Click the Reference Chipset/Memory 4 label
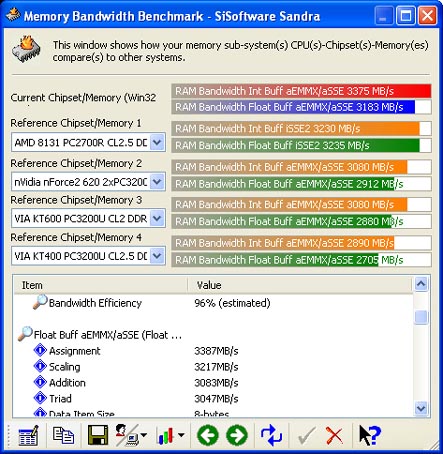443x454 pixels. pos(76,237)
